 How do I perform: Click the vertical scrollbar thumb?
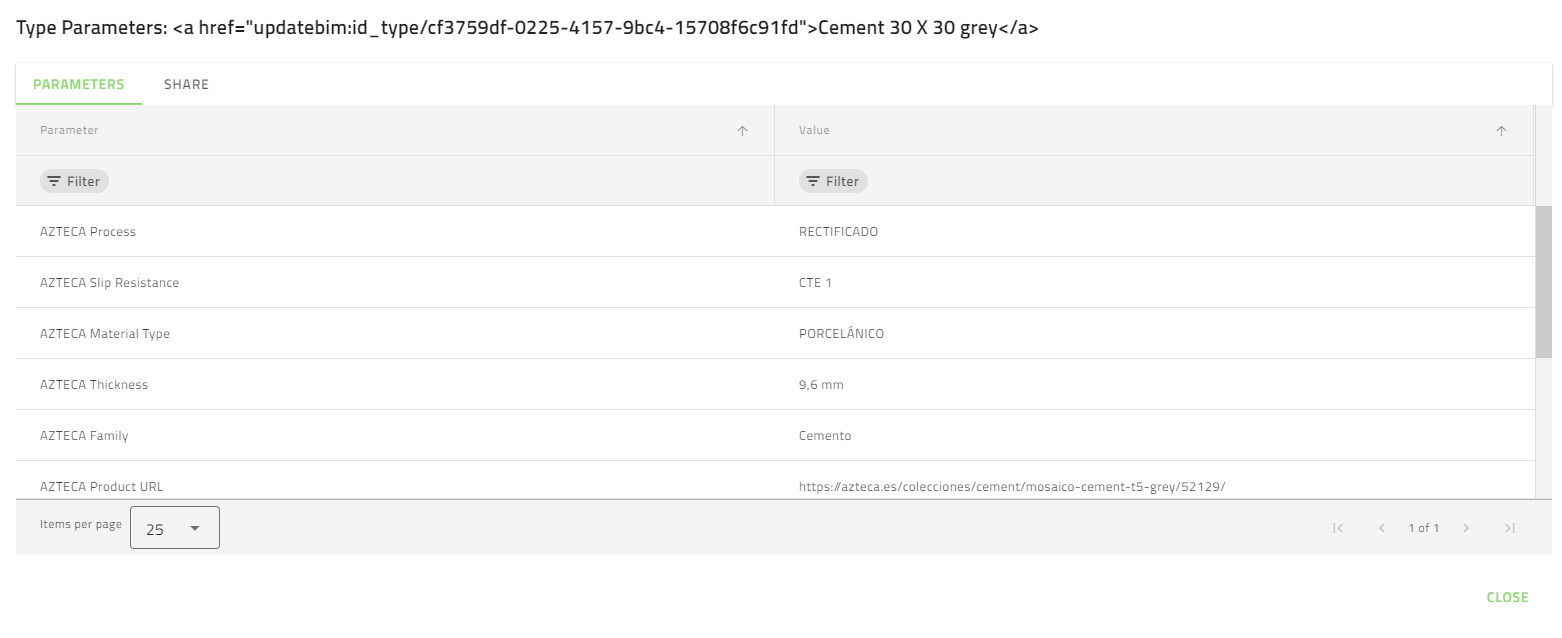click(1544, 281)
